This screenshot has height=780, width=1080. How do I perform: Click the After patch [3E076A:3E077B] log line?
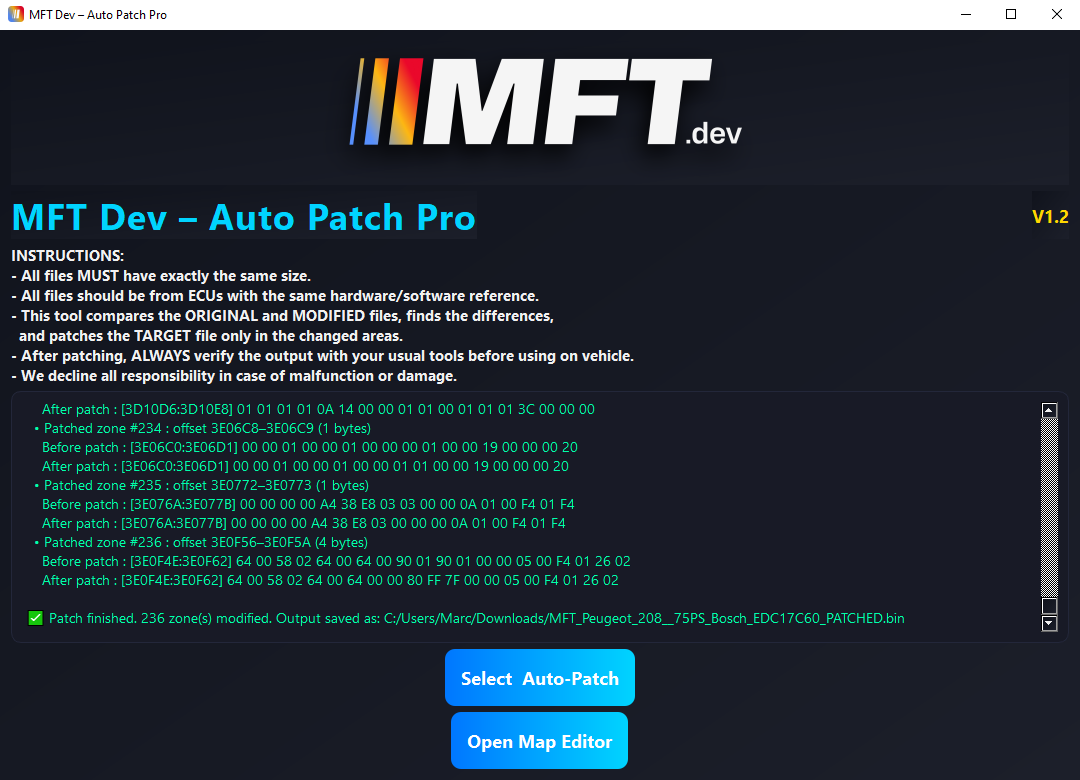(x=304, y=523)
